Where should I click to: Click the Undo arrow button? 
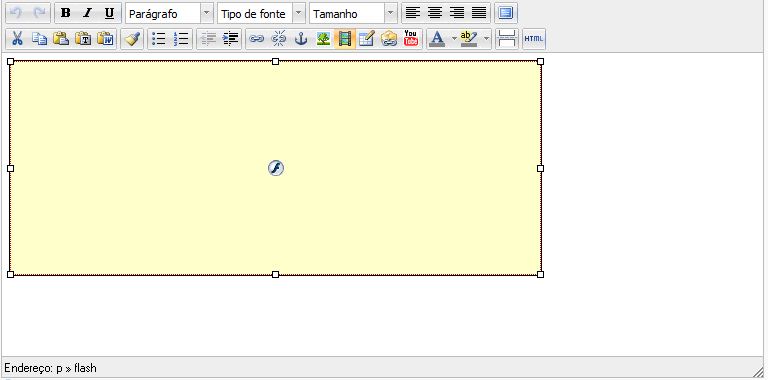coord(17,13)
